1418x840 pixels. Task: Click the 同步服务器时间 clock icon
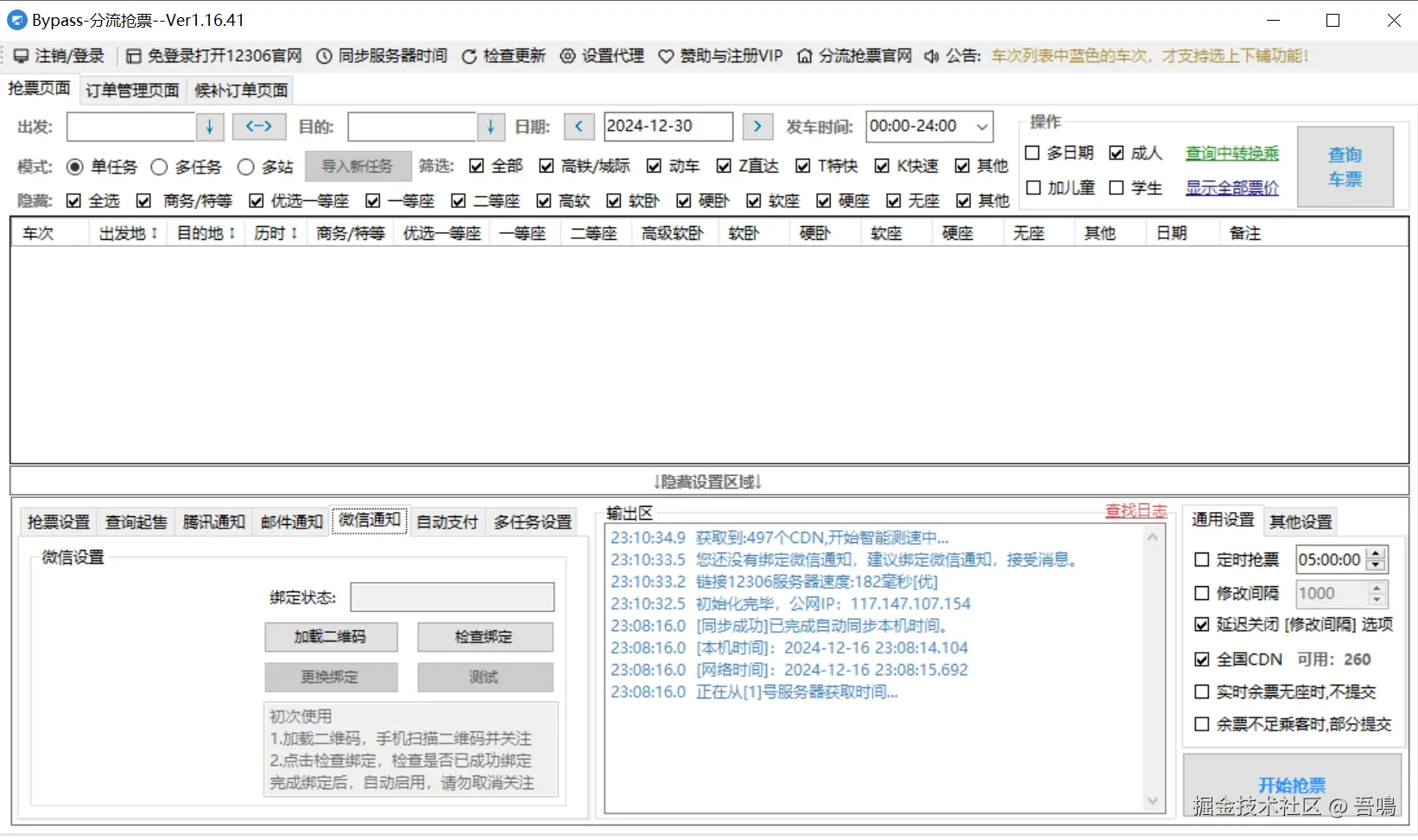(x=324, y=56)
